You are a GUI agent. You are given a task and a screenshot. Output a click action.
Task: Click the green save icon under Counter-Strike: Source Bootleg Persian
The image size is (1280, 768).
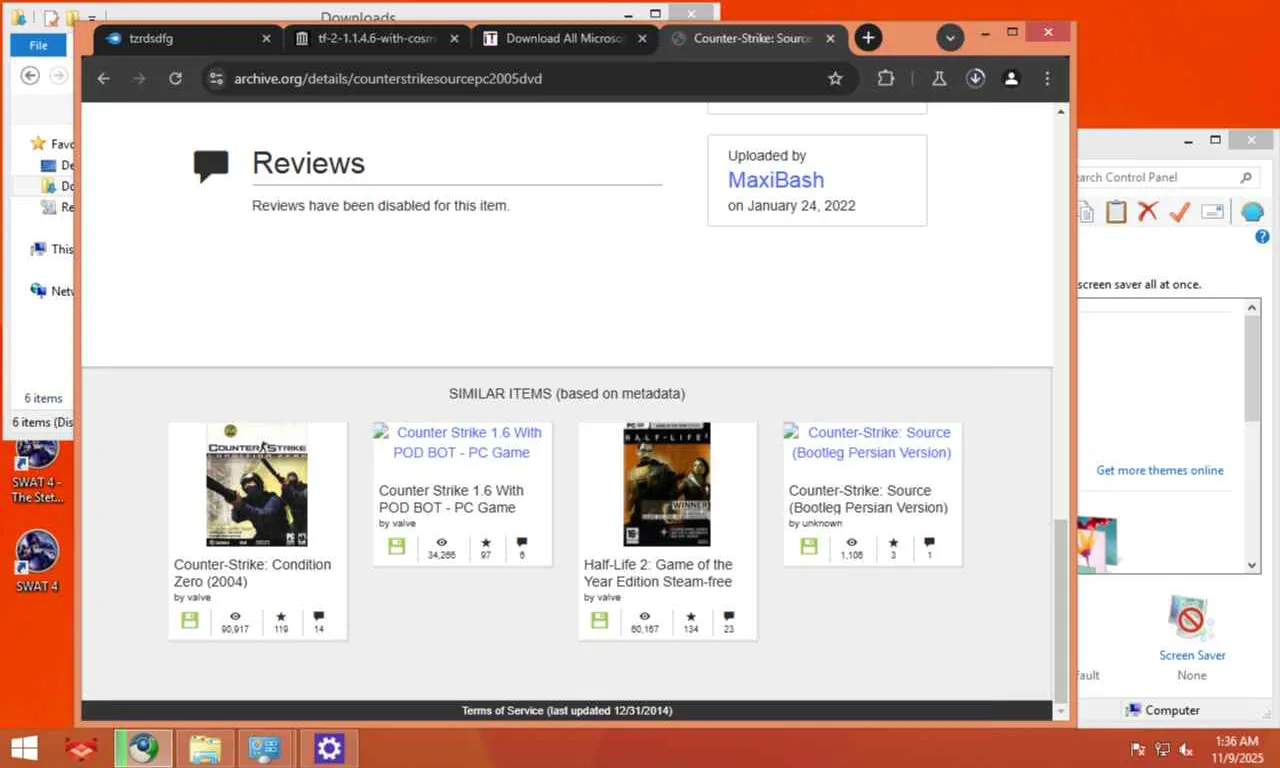[x=808, y=546]
